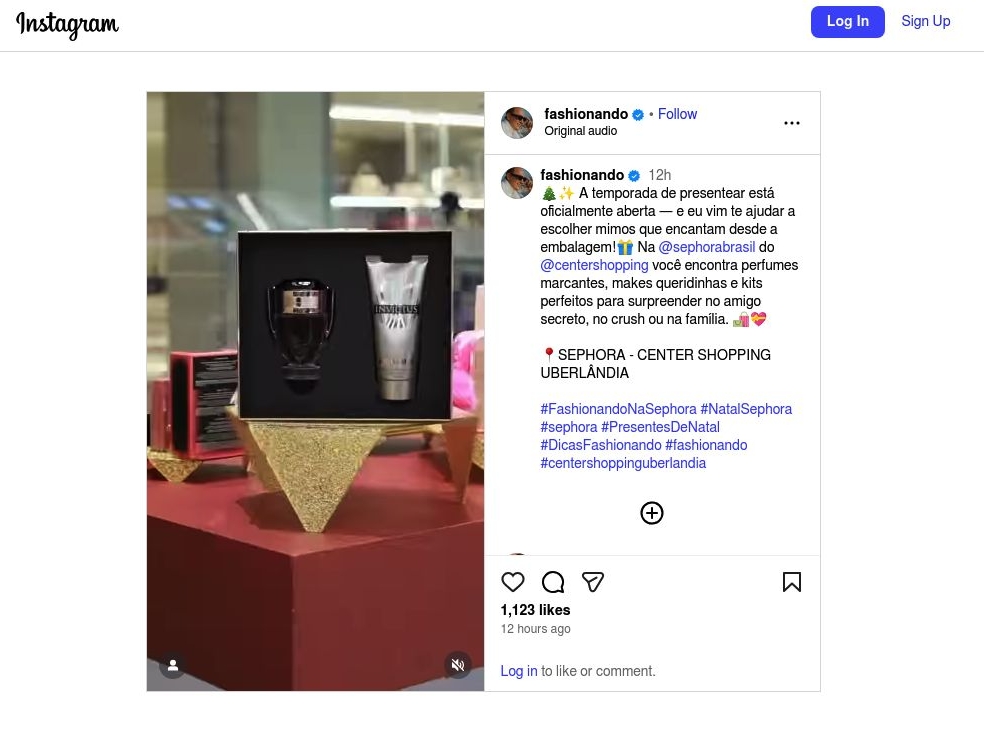Image resolution: width=984 pixels, height=733 pixels.
Task: Open the #NatalSephora hashtag
Action: tap(746, 409)
